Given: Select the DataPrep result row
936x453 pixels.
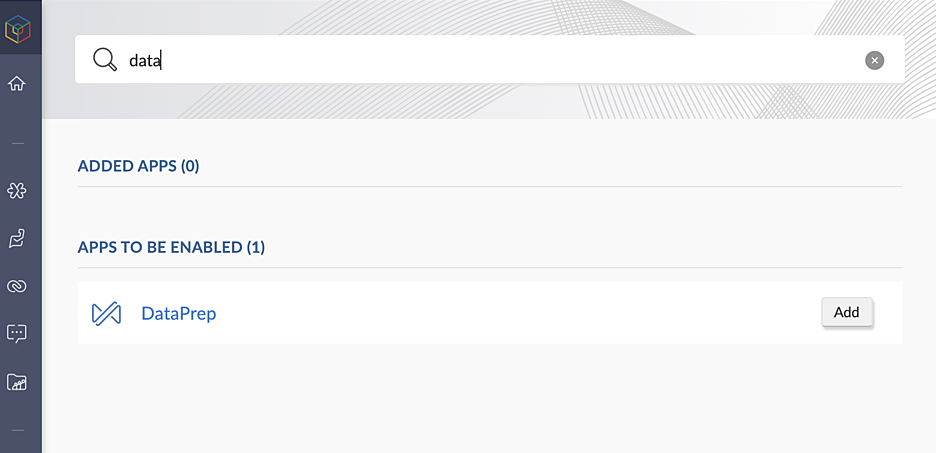Looking at the screenshot, I should pos(489,312).
